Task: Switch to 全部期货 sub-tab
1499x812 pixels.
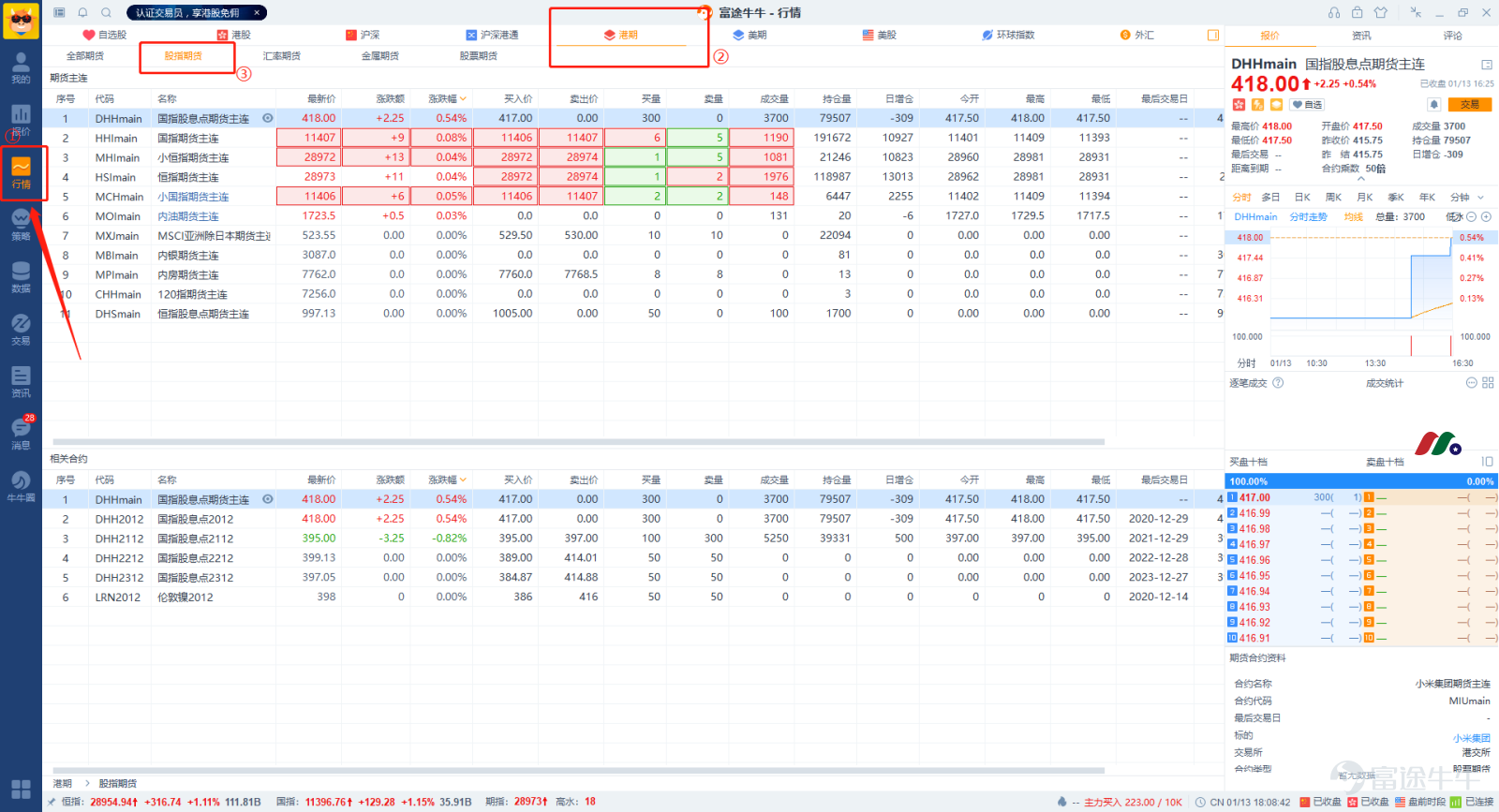Action: [85, 56]
